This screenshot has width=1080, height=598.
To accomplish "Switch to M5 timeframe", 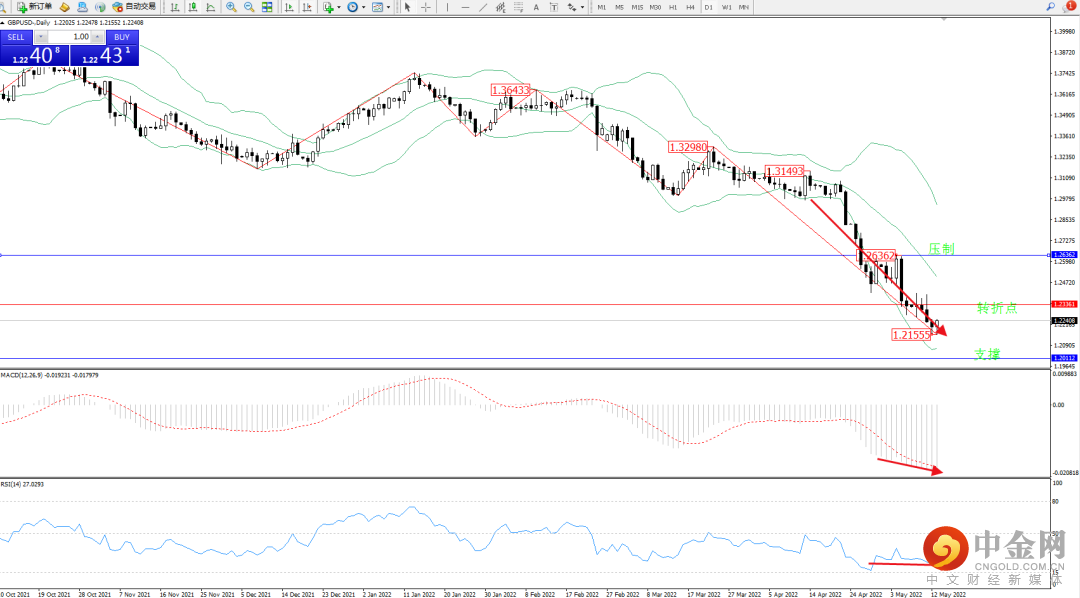I will (x=619, y=7).
